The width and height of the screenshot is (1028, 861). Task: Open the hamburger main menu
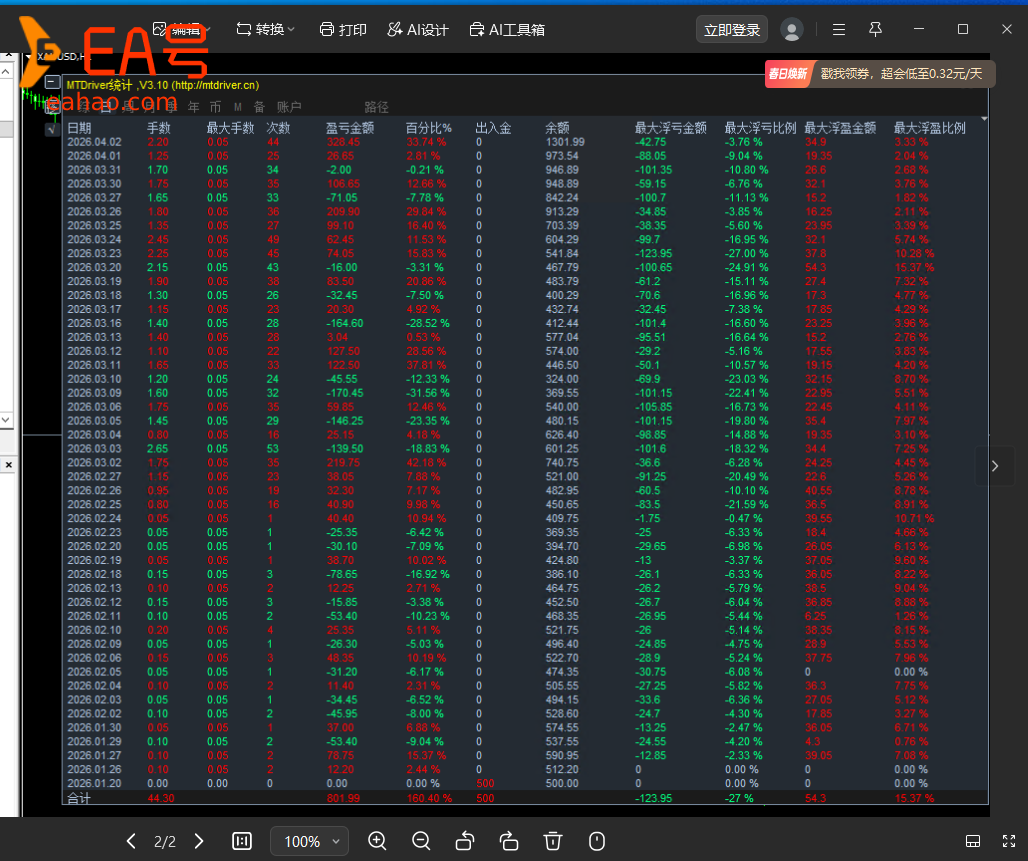839,30
